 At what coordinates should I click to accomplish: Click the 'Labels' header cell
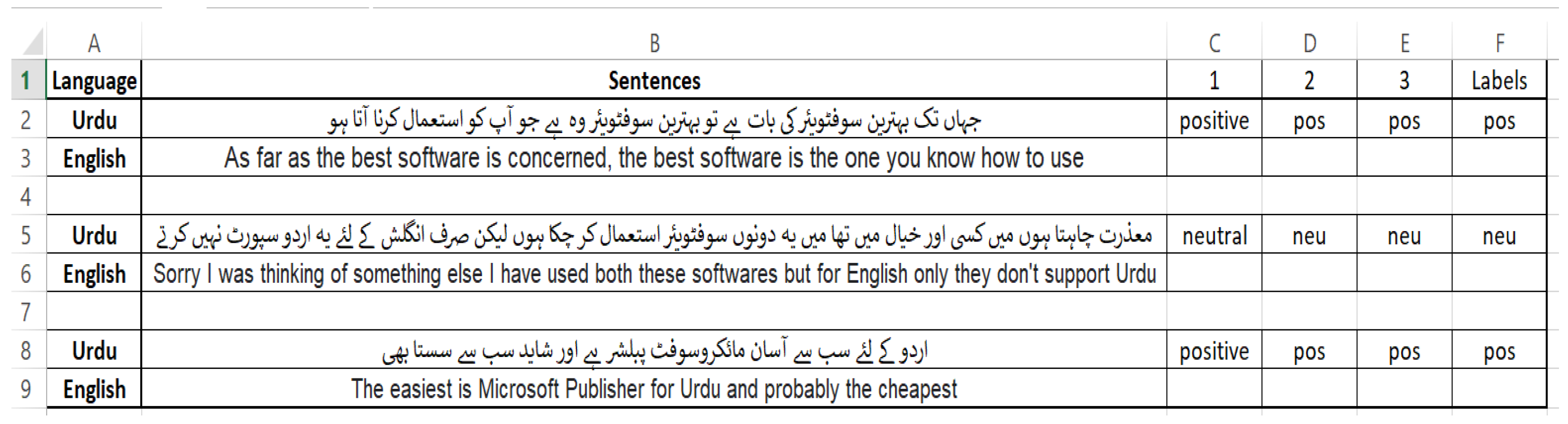point(1499,80)
